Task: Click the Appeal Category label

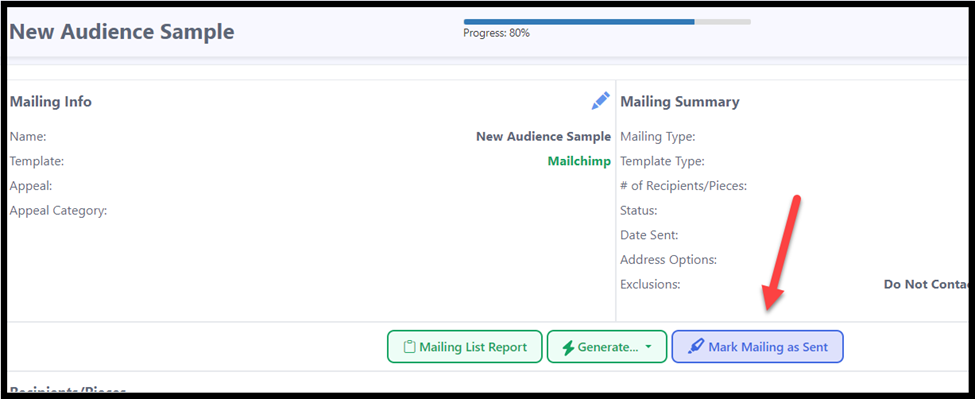Action: pos(58,211)
